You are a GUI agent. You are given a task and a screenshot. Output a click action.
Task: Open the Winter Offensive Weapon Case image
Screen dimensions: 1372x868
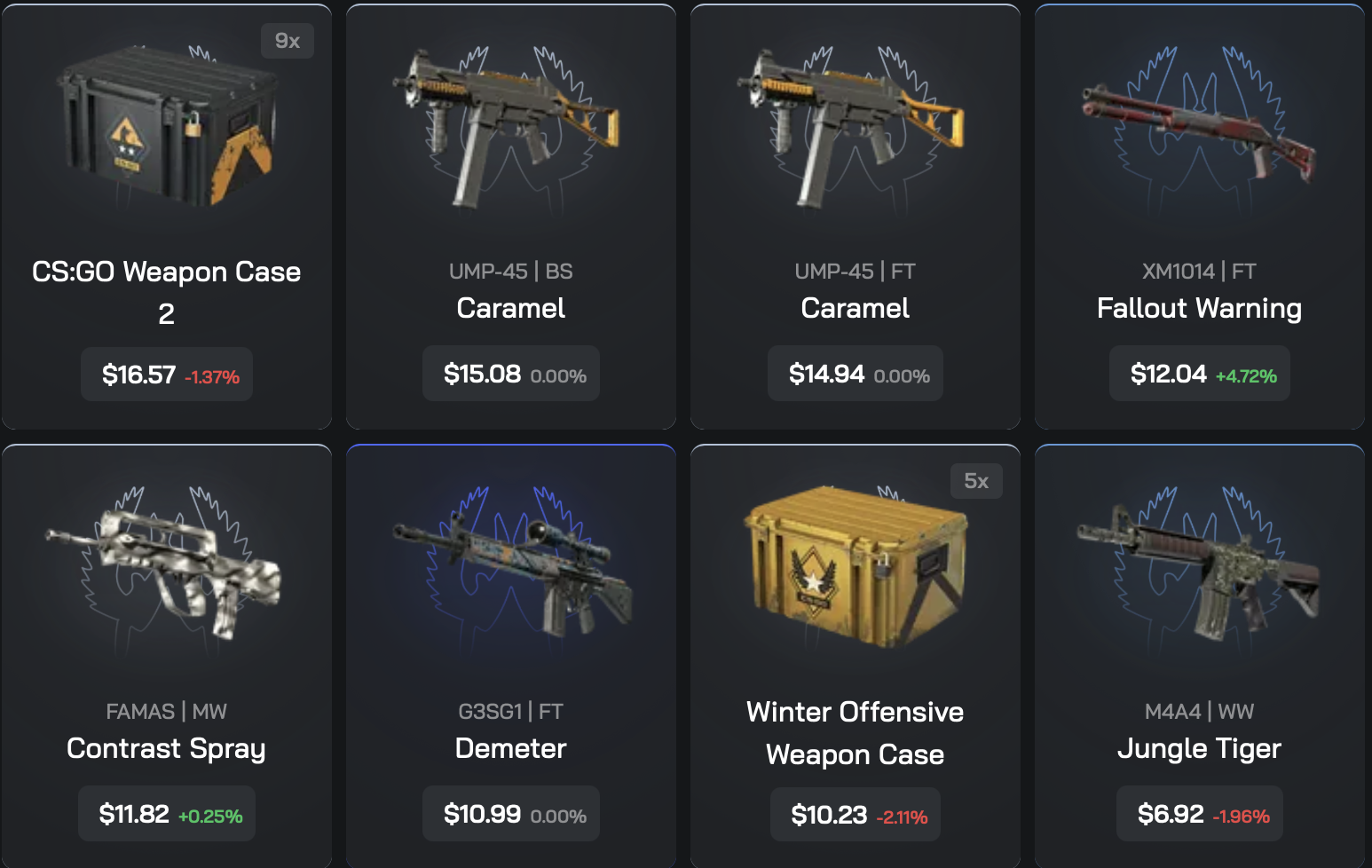point(856,566)
